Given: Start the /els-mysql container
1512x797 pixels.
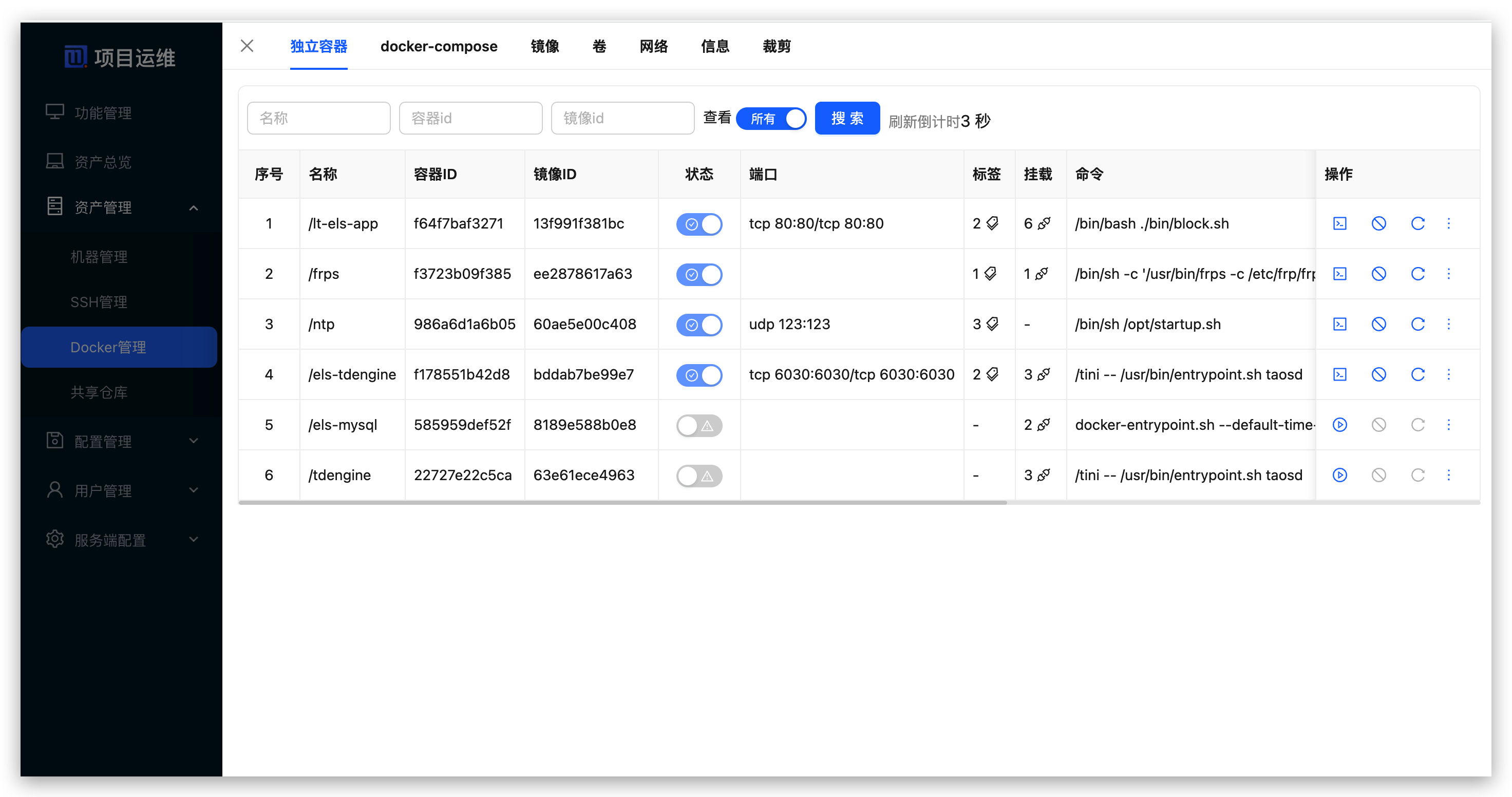Looking at the screenshot, I should point(1339,425).
